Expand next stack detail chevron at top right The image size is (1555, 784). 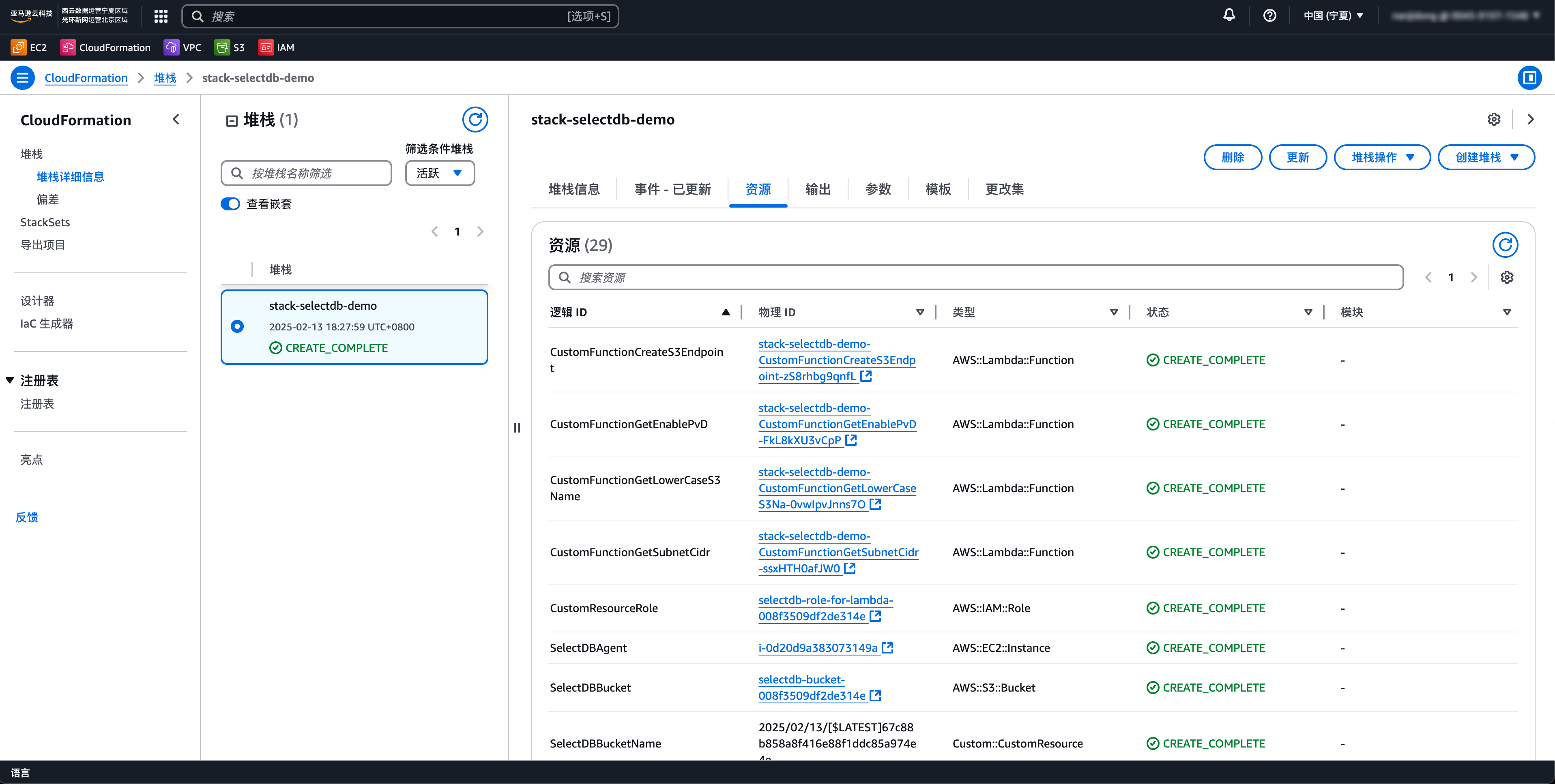[1530, 120]
